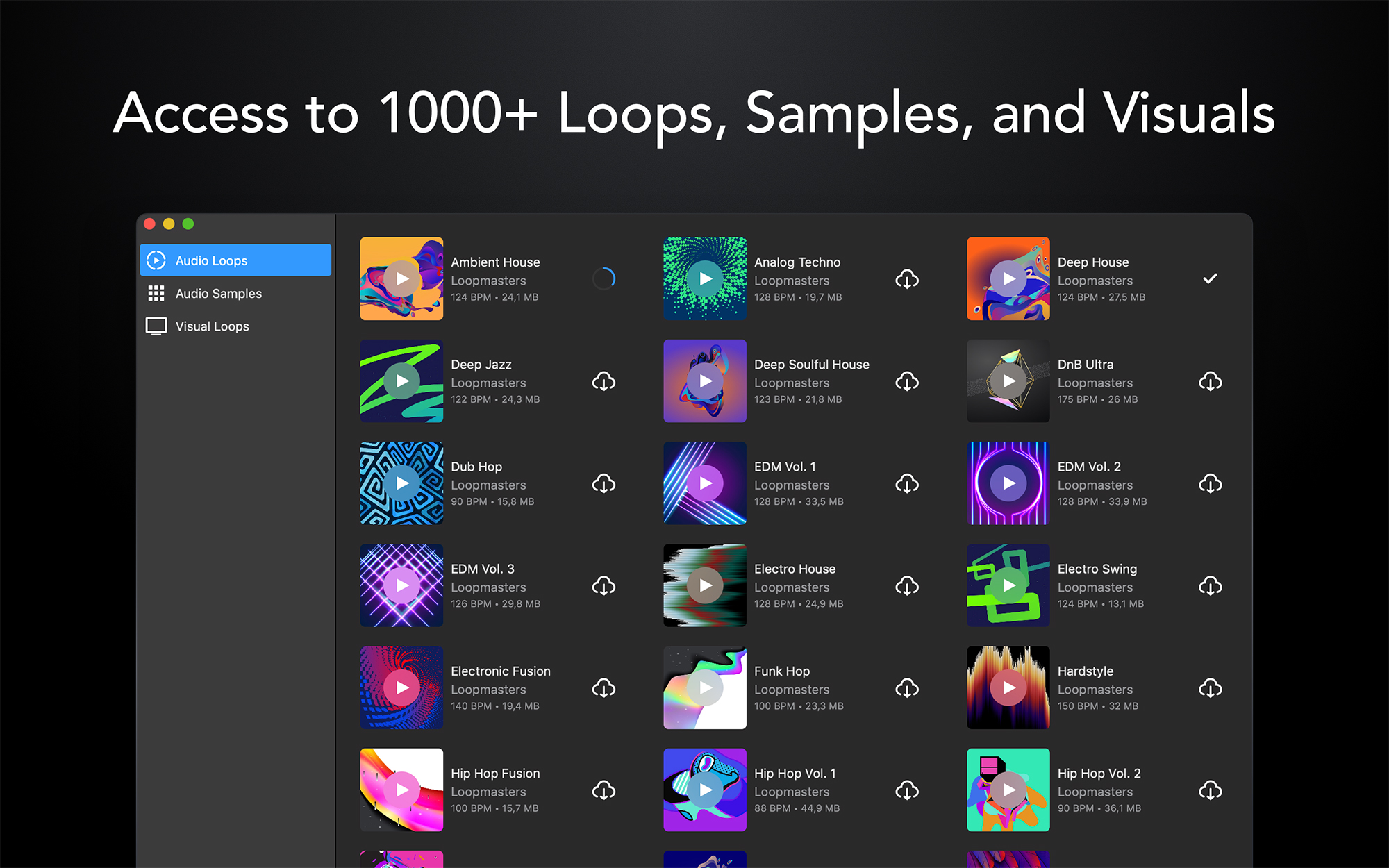Download the Analog Techno loop pack

pyautogui.click(x=906, y=279)
